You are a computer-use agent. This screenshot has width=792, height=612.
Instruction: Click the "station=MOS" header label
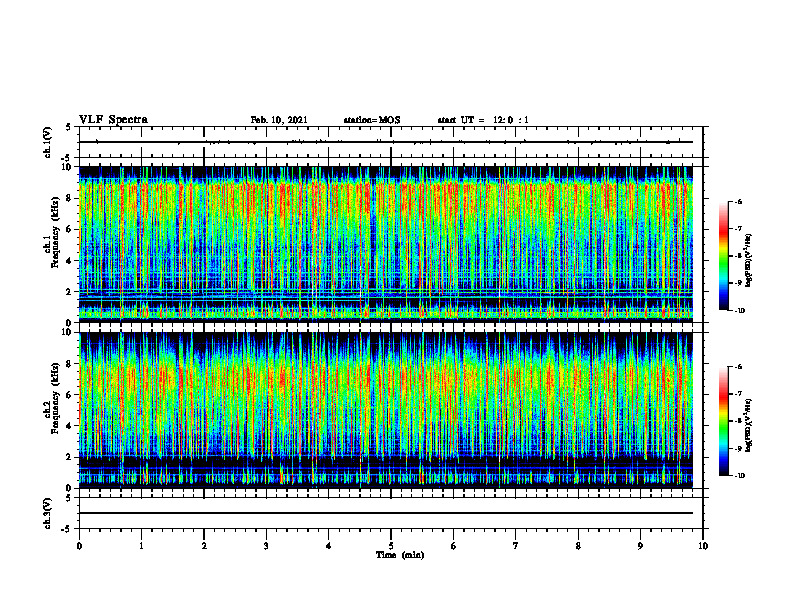372,120
